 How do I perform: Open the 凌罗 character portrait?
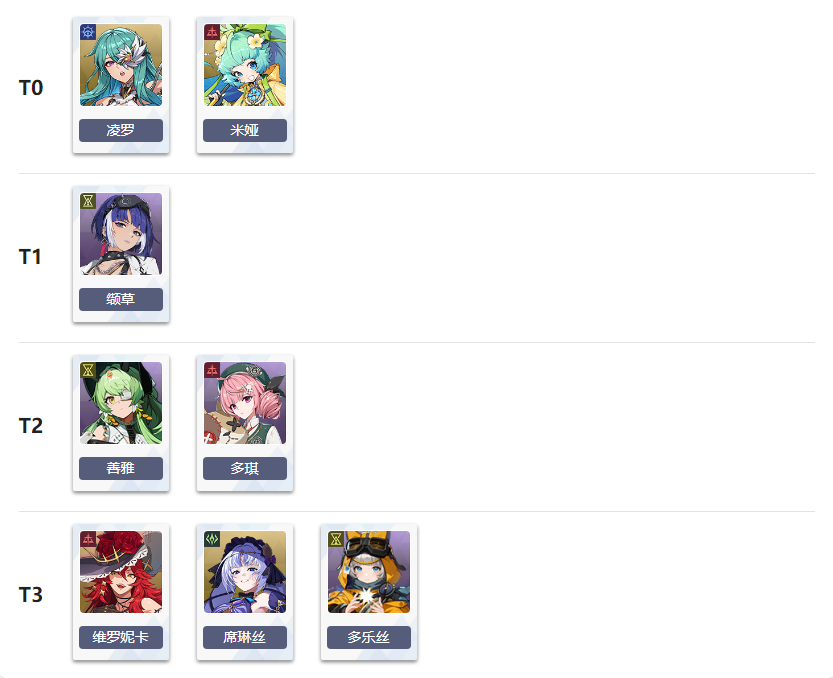[x=121, y=65]
